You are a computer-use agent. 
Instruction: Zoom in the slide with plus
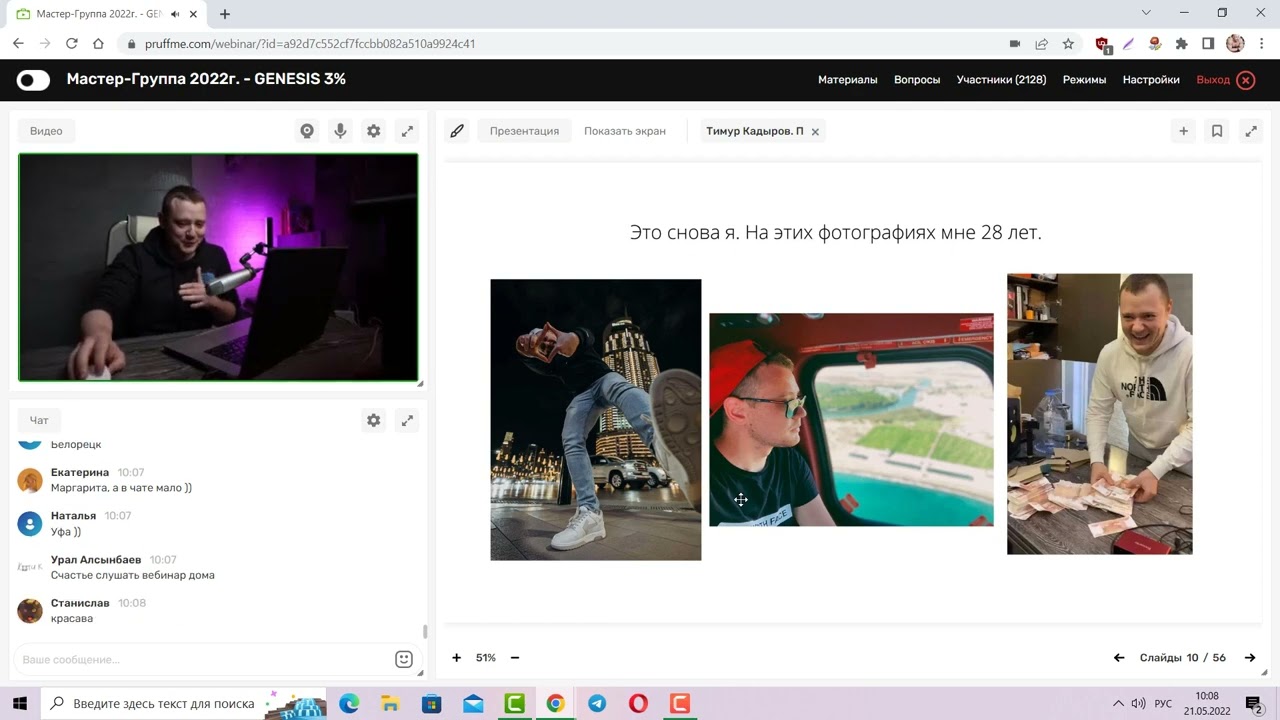tap(457, 658)
